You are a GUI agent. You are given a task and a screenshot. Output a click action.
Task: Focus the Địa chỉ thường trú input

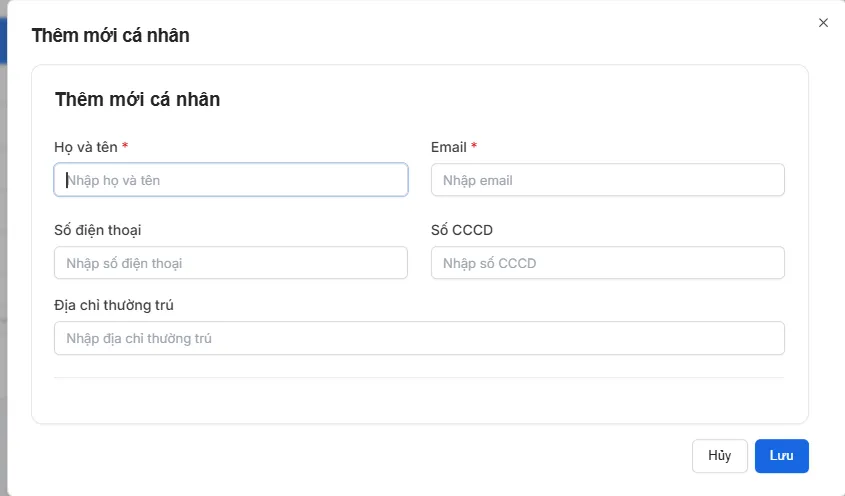point(419,338)
